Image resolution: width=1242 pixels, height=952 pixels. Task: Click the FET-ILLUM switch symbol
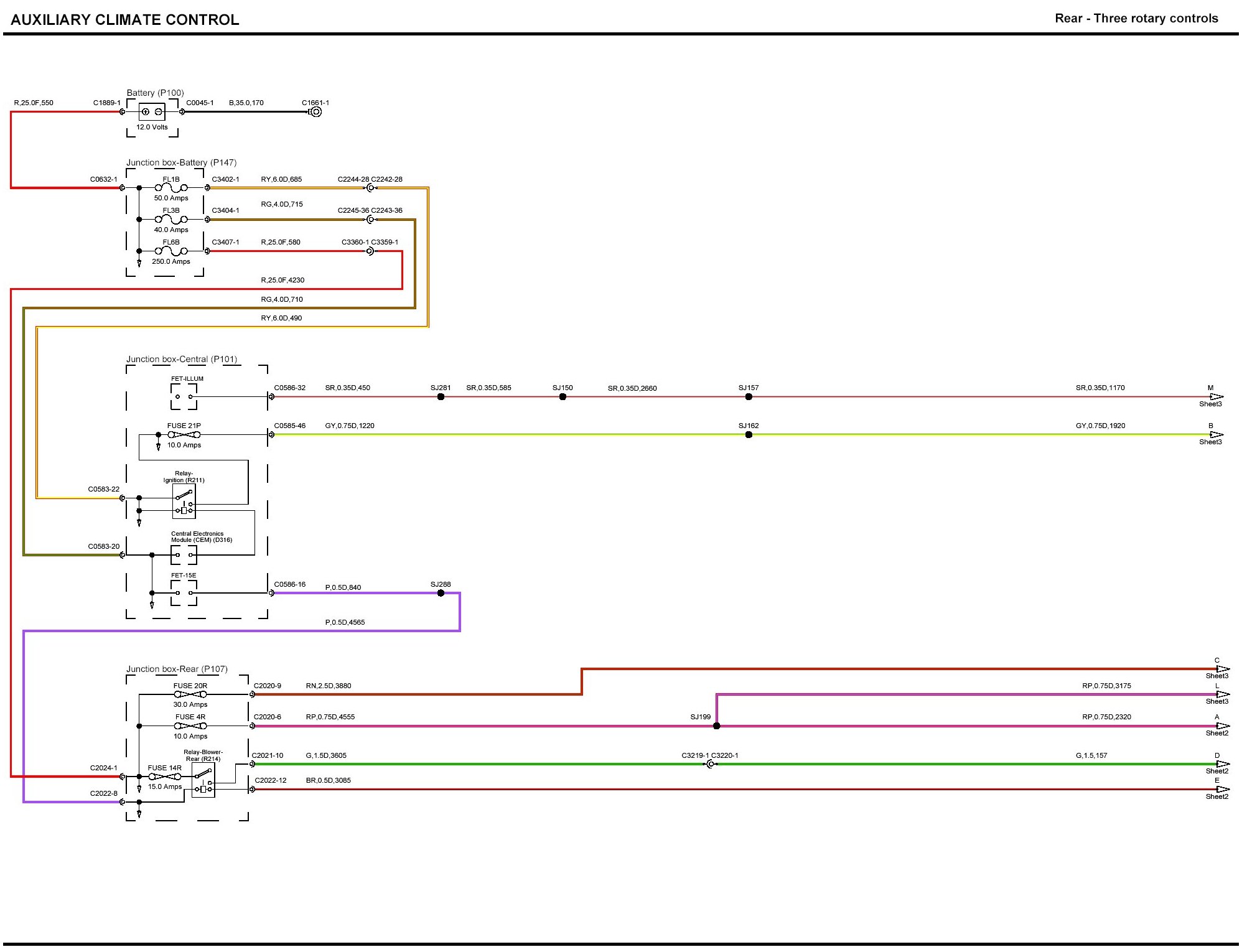pos(184,396)
